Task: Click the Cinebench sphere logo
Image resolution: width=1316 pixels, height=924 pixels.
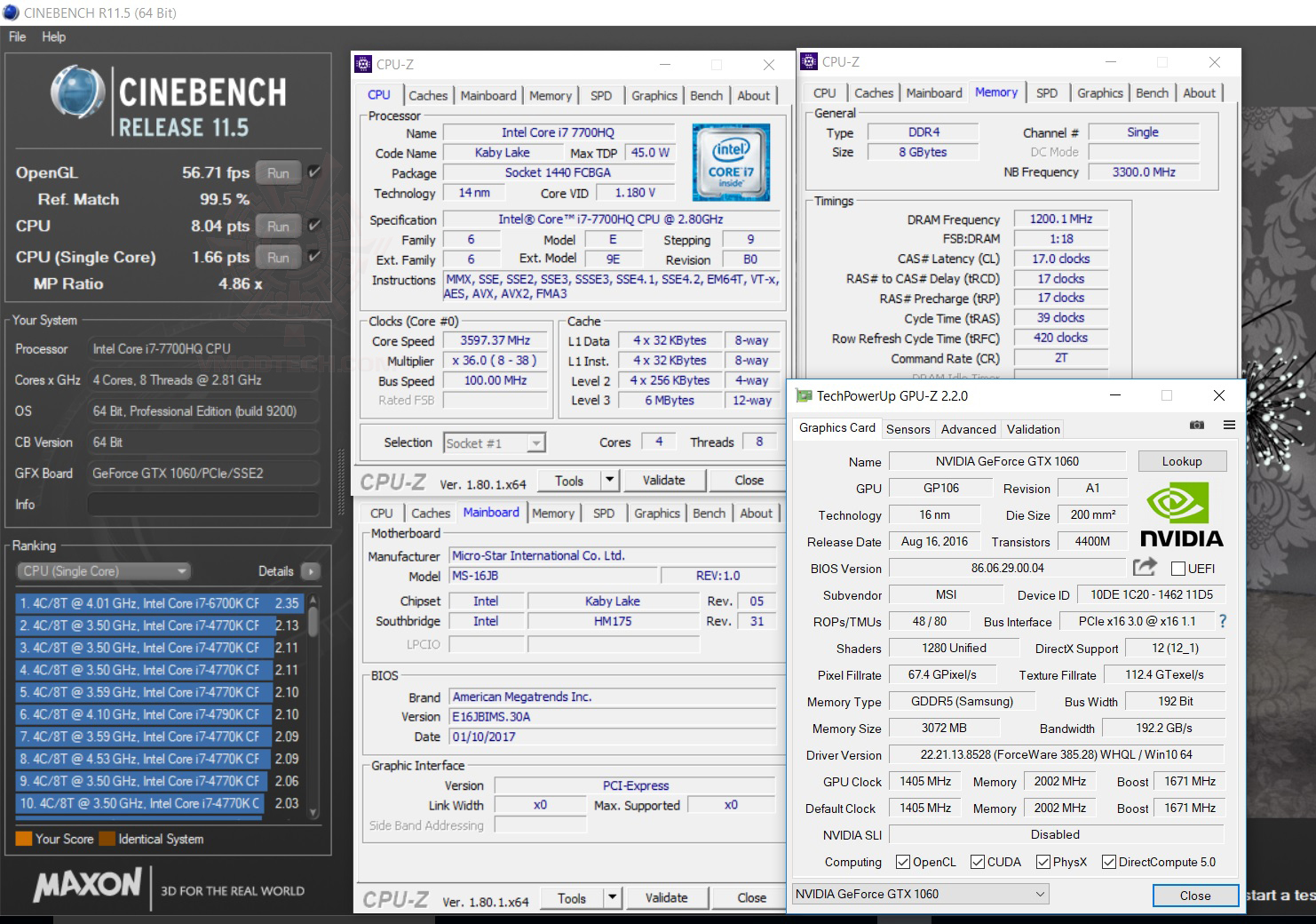Action: [78, 92]
